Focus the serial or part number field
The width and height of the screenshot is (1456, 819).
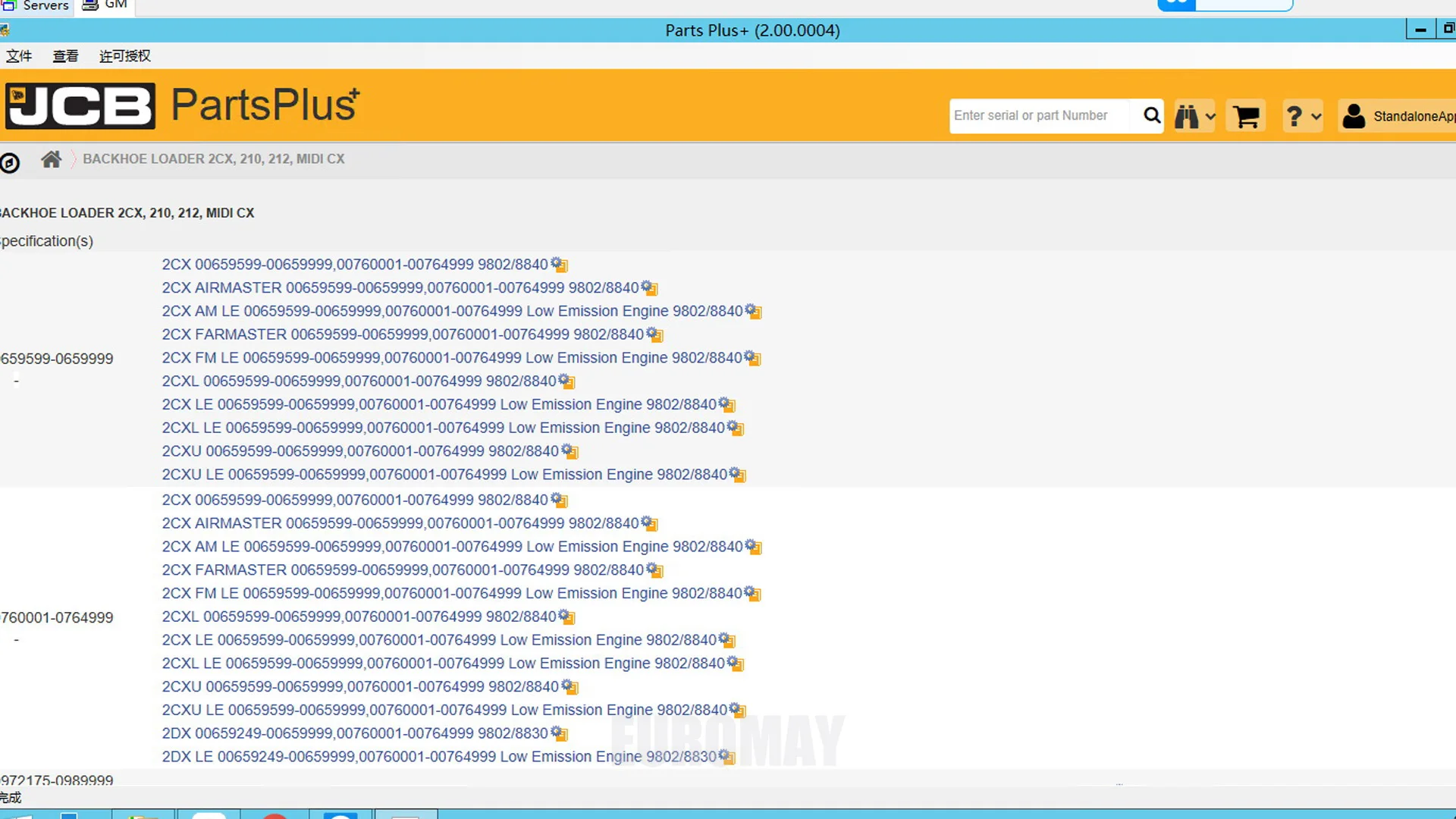(1039, 116)
